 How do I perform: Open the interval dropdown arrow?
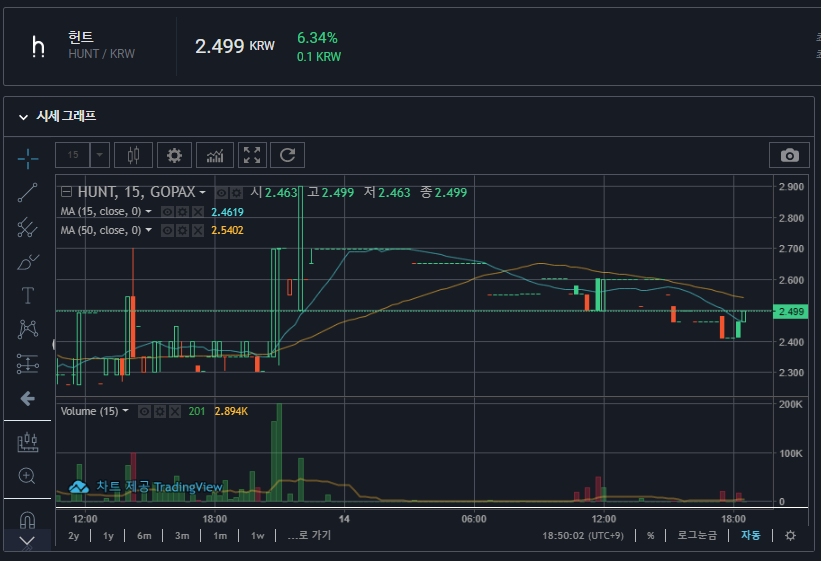pyautogui.click(x=99, y=155)
